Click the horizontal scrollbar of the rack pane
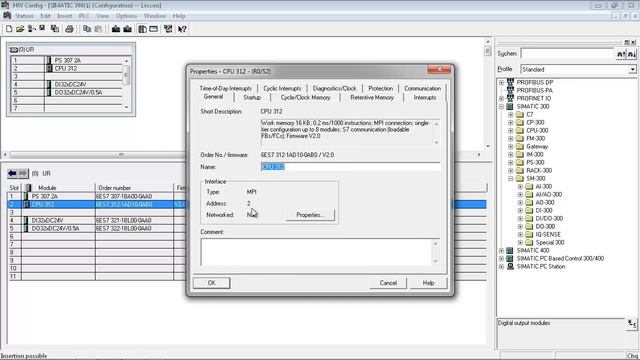 (x=97, y=155)
